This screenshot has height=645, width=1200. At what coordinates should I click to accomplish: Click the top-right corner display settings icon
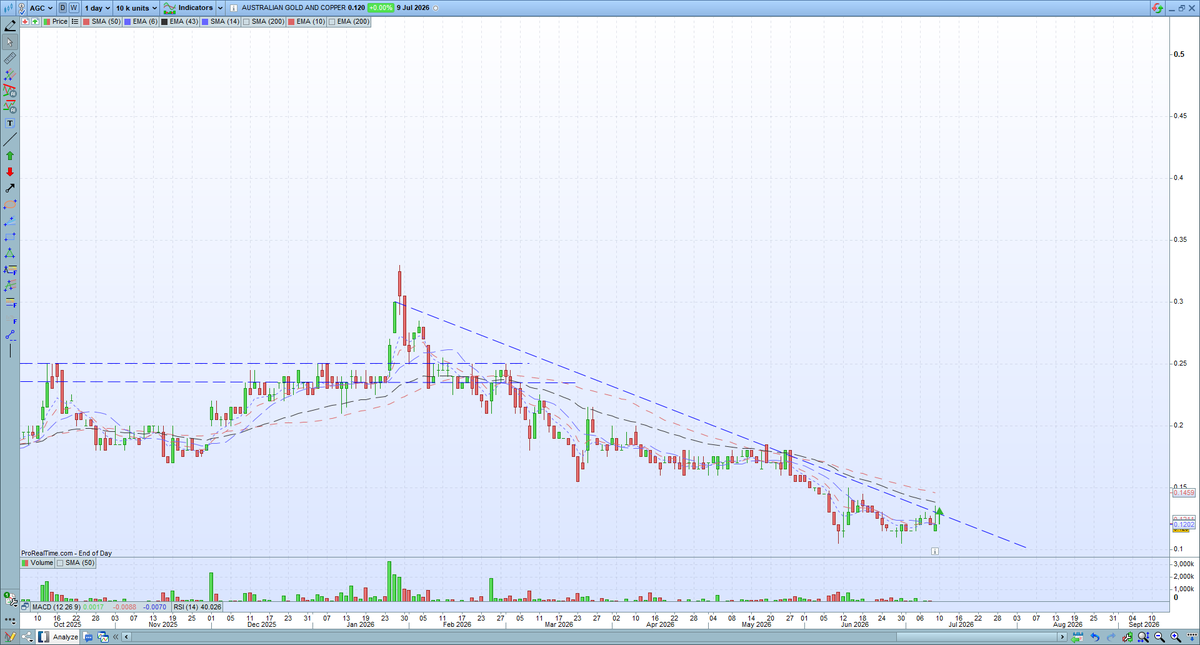1158,7
